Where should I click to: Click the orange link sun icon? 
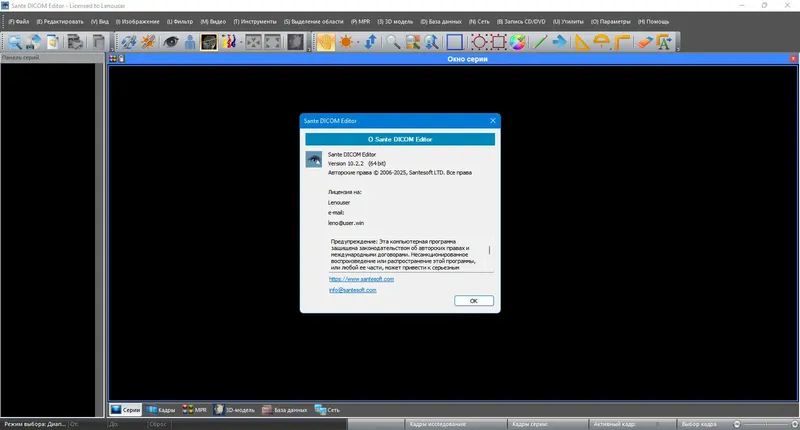(x=148, y=42)
